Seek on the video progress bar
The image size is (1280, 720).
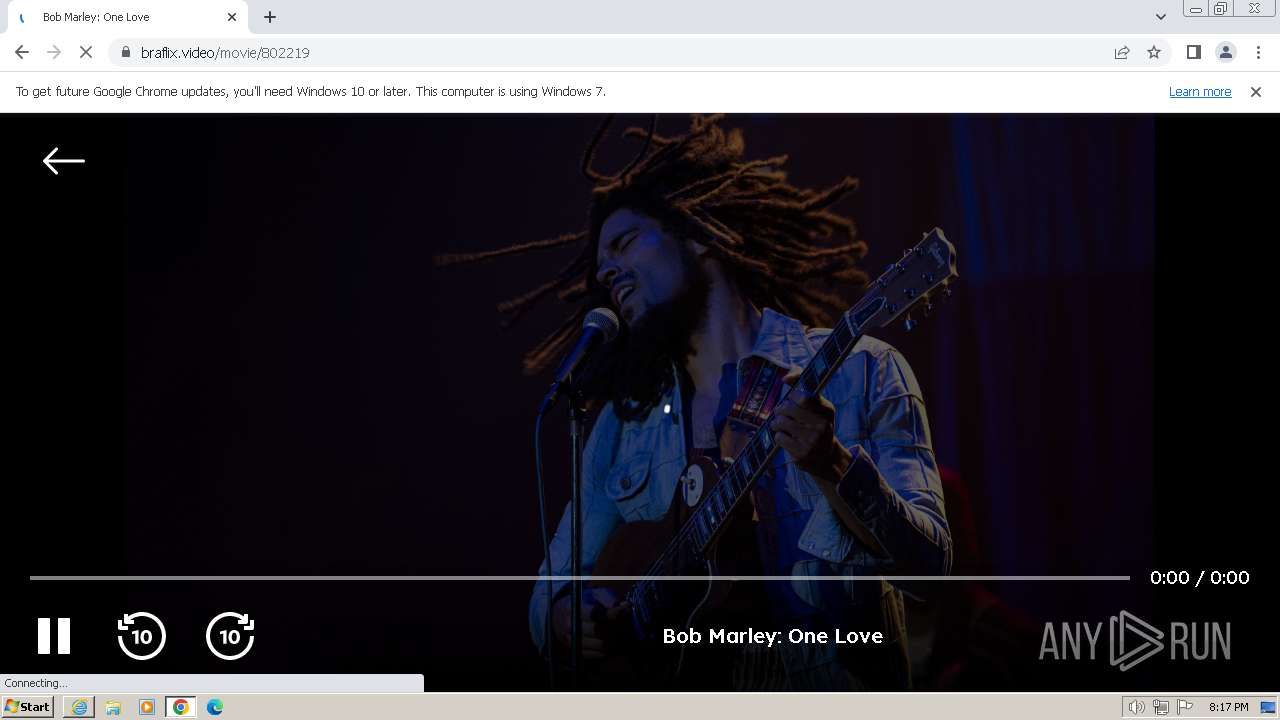click(x=580, y=577)
